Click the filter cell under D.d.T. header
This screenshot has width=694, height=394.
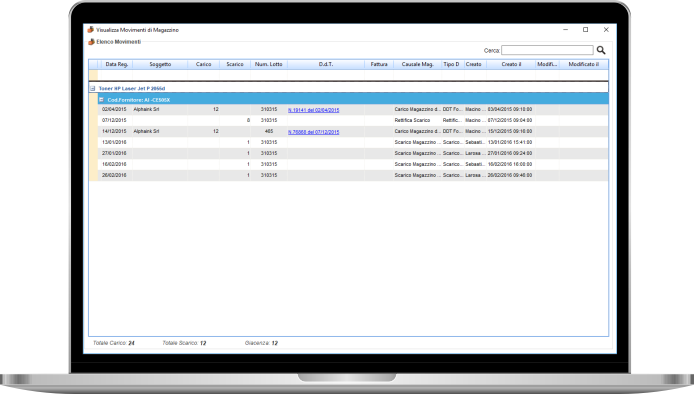click(326, 74)
